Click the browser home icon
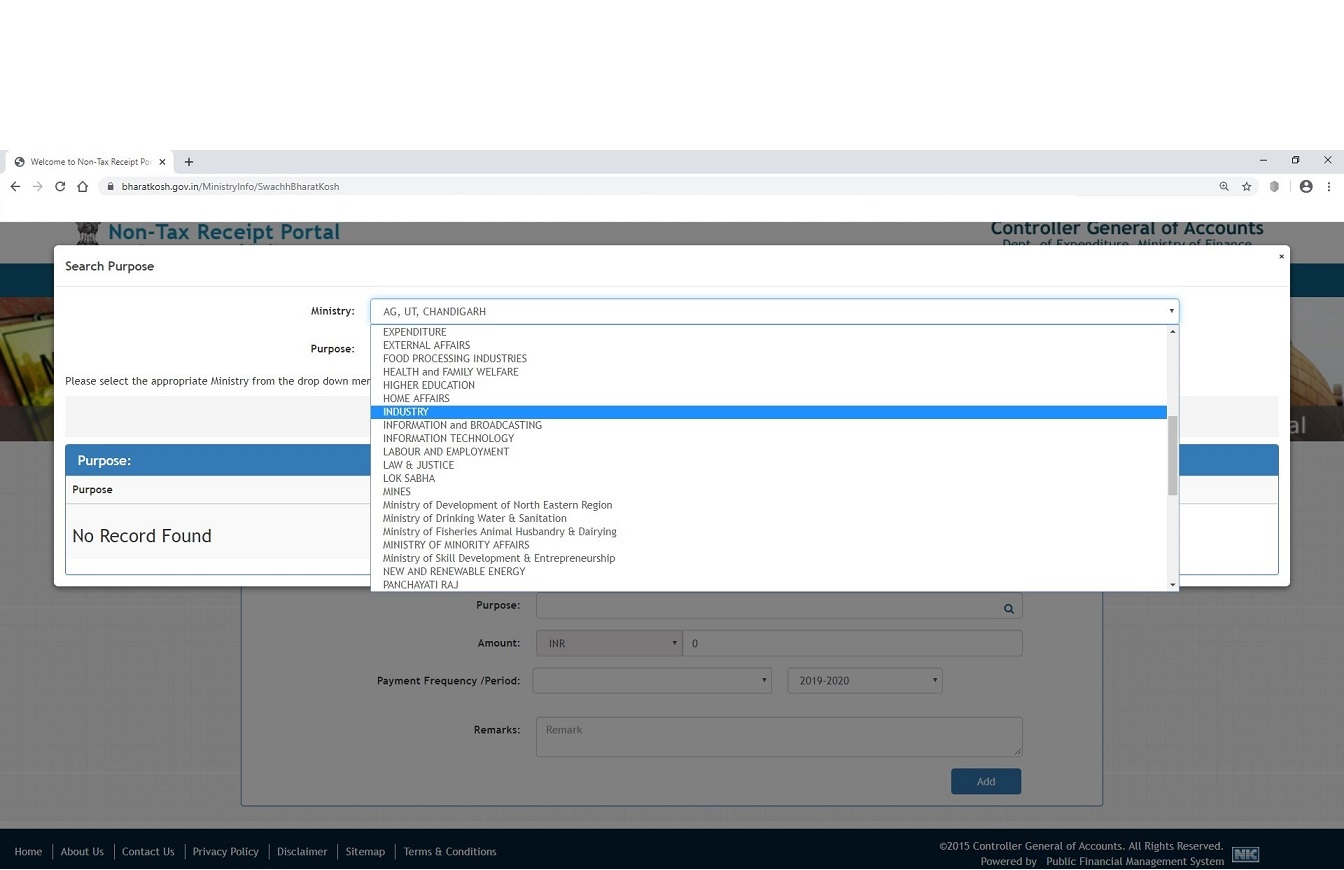The image size is (1344, 870). 83,187
